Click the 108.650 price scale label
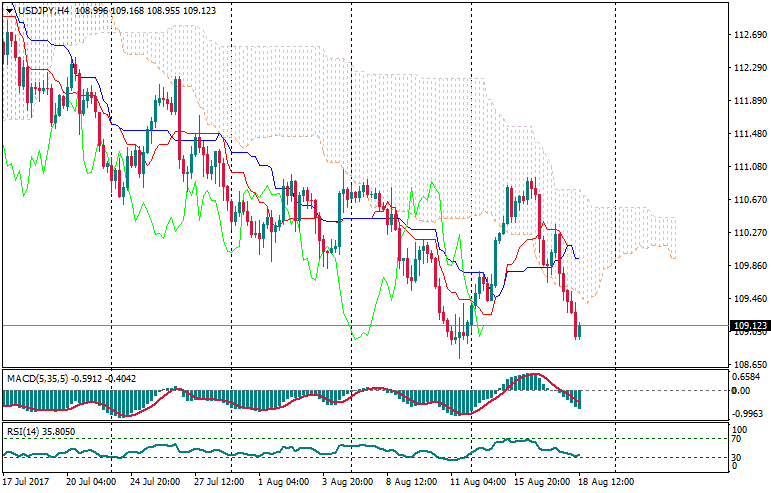 (x=748, y=365)
